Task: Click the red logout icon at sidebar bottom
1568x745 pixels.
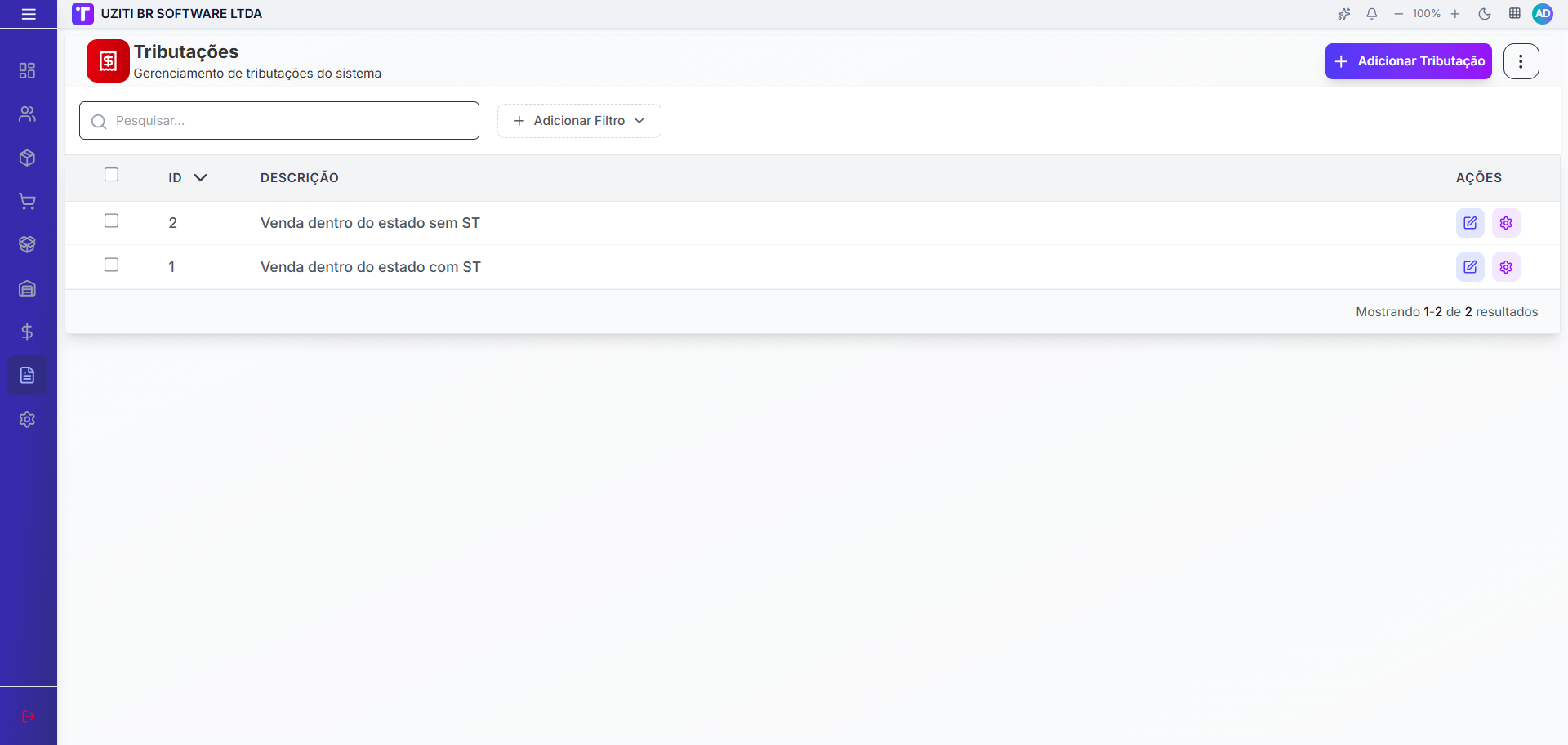Action: point(29,716)
